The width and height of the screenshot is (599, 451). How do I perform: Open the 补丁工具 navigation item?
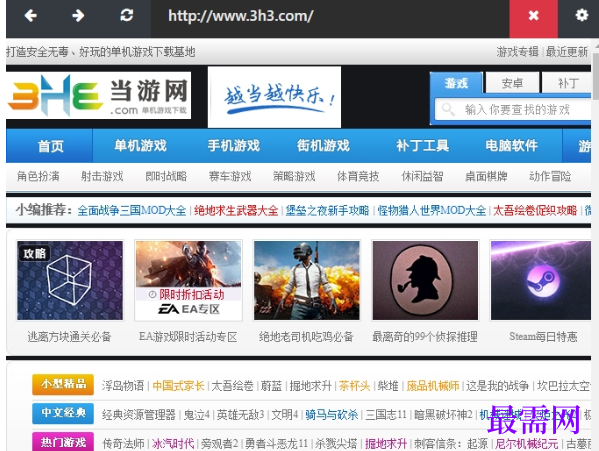[422, 146]
